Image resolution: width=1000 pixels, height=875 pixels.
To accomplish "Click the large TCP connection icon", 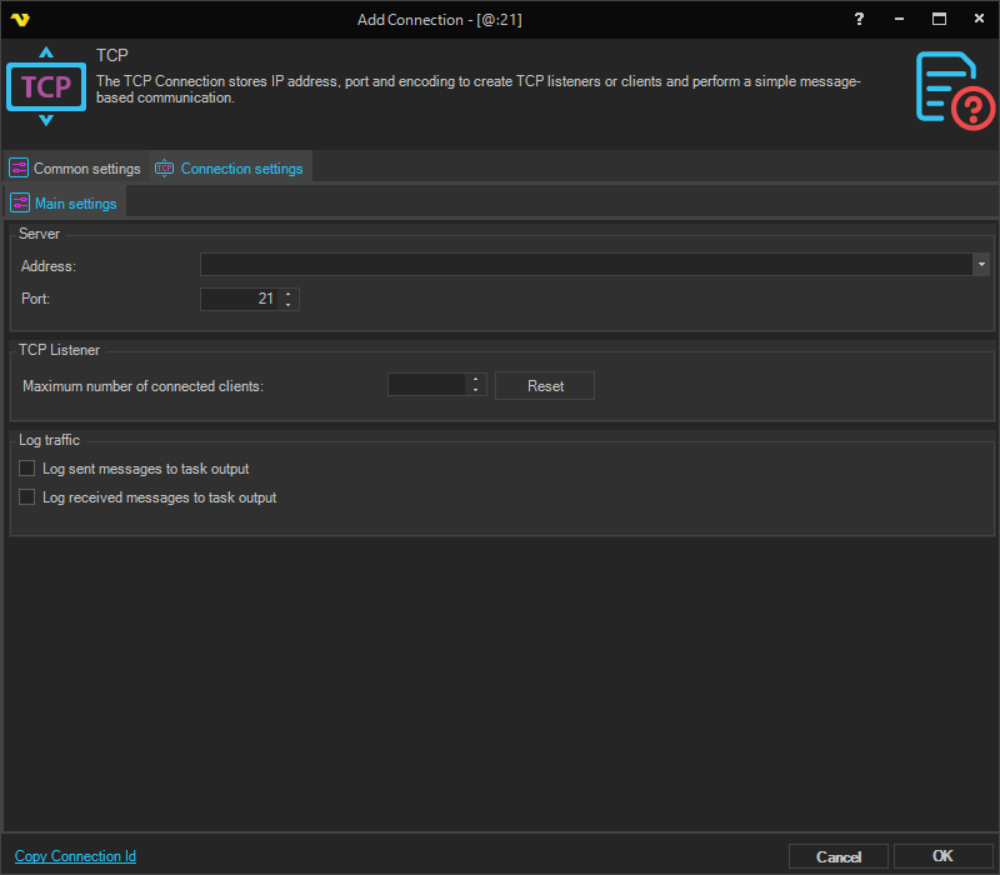I will [46, 87].
